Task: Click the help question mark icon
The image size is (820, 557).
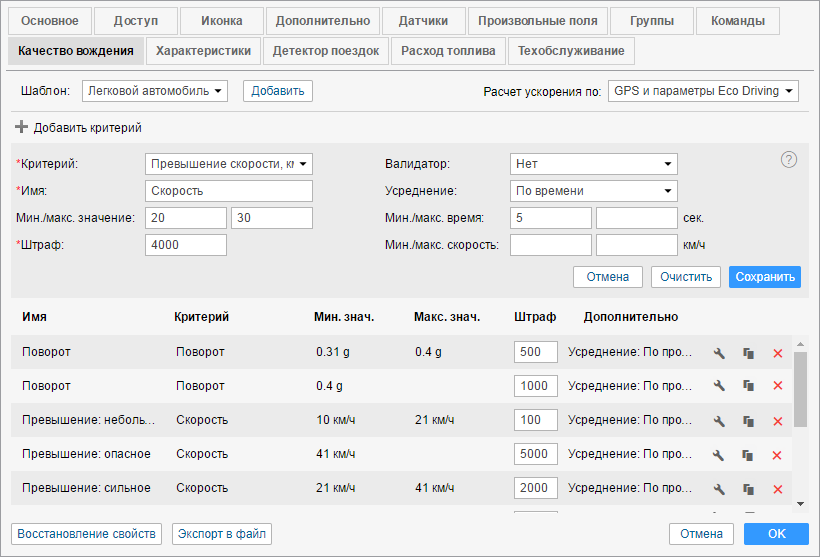Action: [x=789, y=159]
